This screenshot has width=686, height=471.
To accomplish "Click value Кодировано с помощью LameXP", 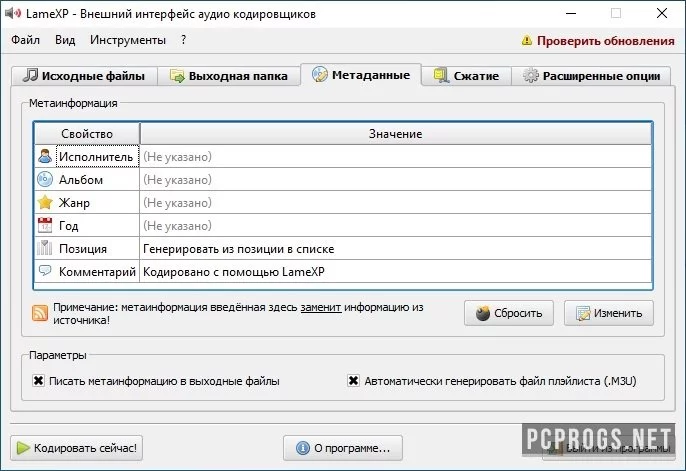I will (x=396, y=271).
